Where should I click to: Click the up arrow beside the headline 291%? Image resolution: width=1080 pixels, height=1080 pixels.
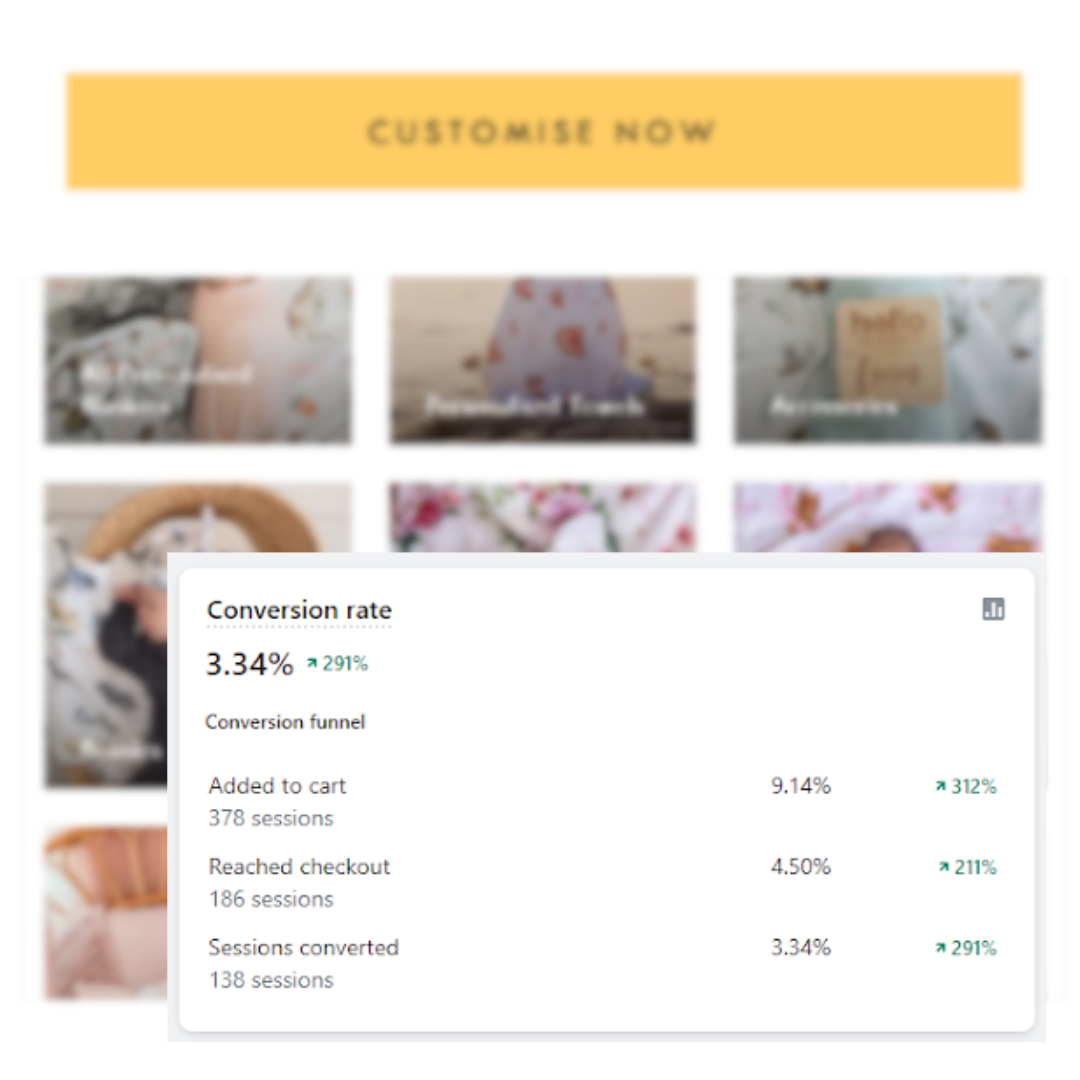coord(312,663)
